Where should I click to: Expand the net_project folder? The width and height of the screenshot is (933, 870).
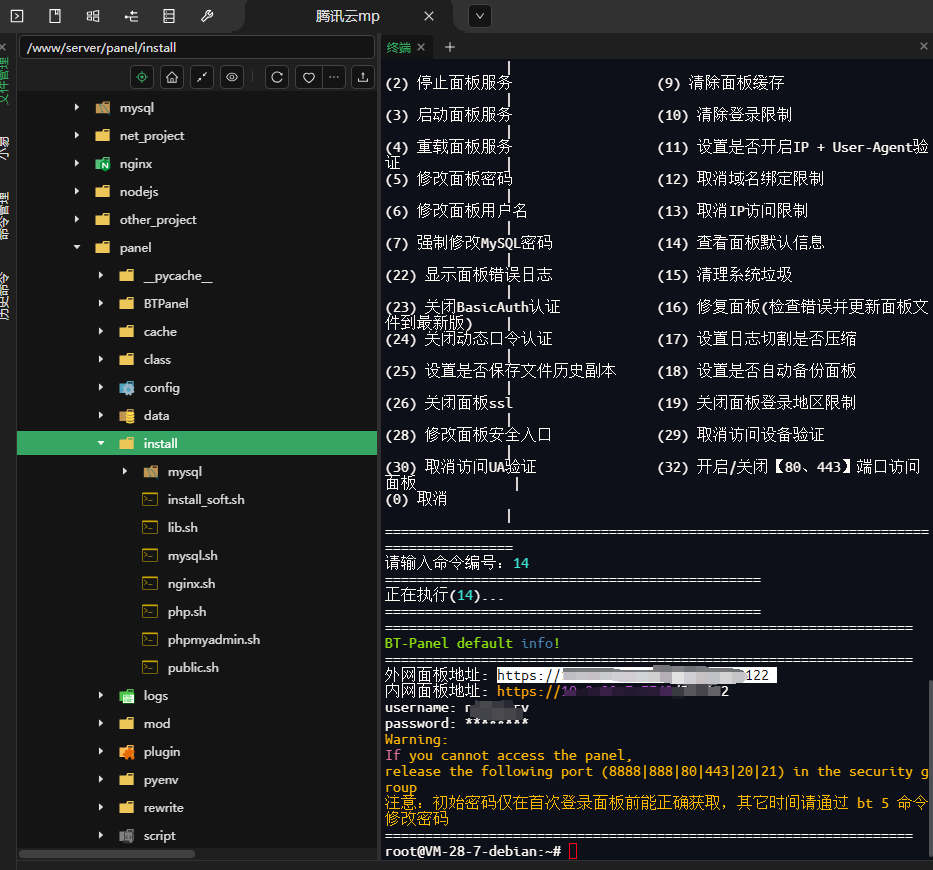pos(77,135)
